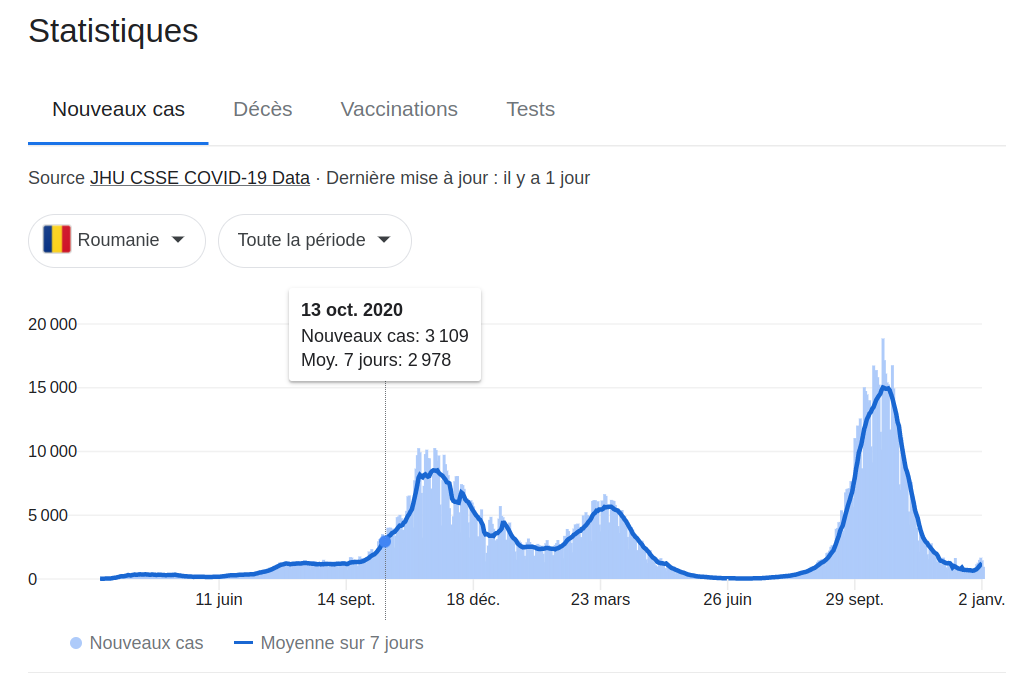This screenshot has width=1036, height=676.
Task: Click the arrow beside Toute la période
Action: [384, 239]
